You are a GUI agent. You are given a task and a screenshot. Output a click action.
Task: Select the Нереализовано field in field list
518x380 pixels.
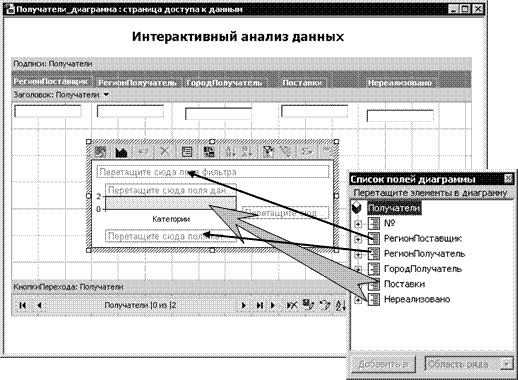point(417,299)
